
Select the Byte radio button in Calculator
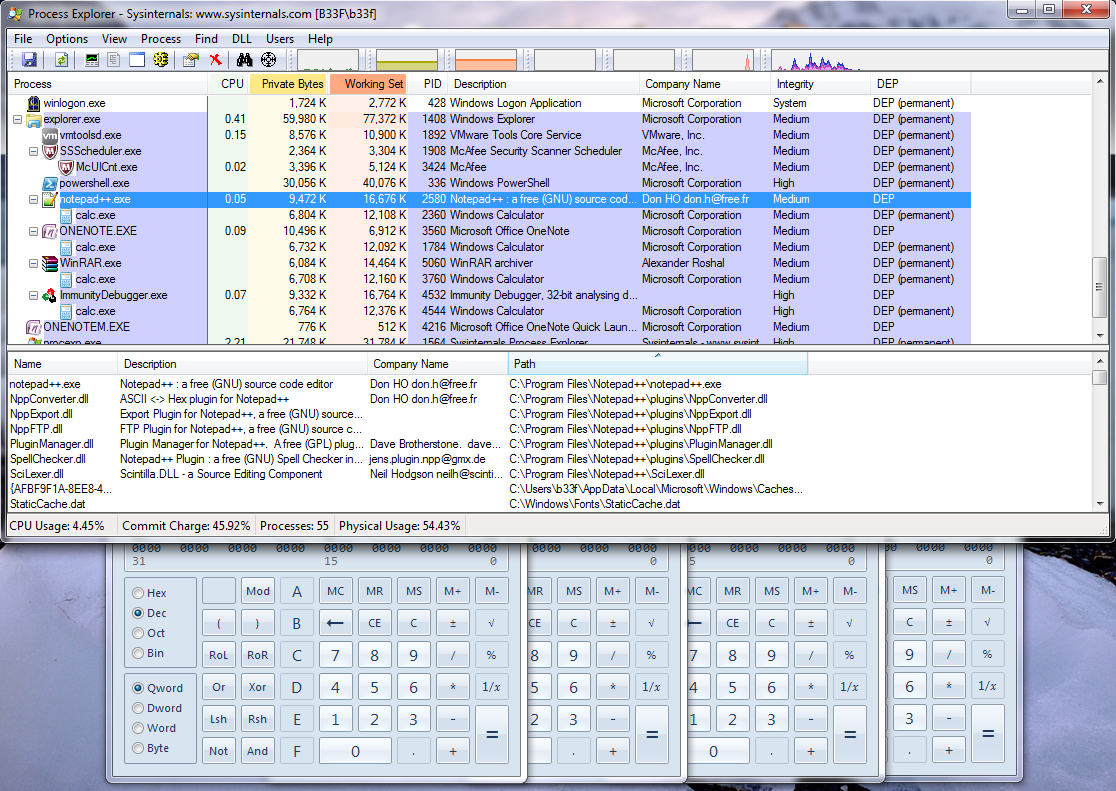tap(137, 747)
